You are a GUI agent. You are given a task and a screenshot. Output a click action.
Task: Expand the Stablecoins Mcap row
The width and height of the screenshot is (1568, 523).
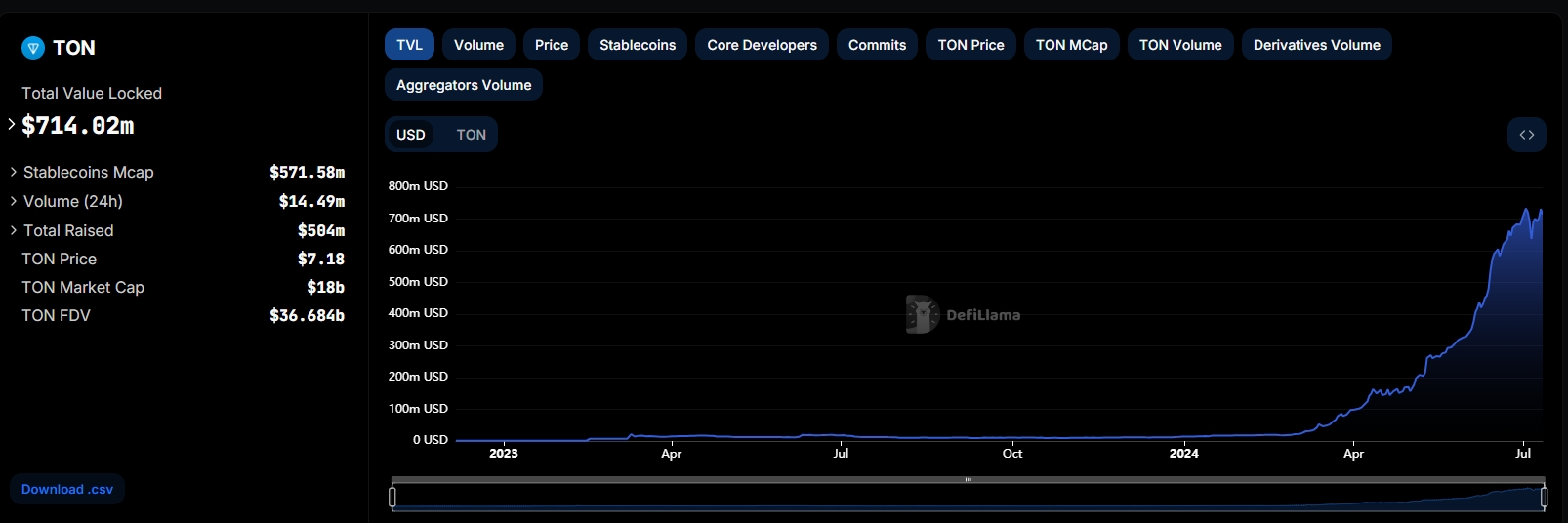[14, 172]
